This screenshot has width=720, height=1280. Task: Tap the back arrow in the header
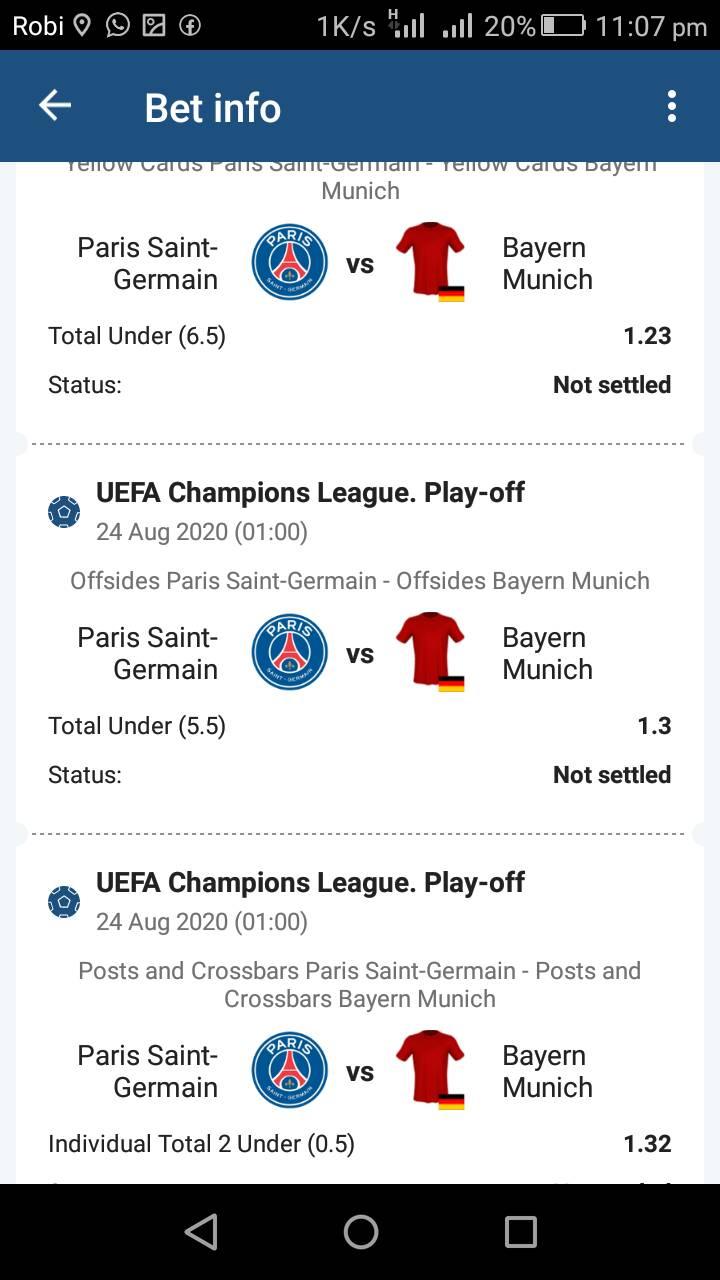[x=55, y=106]
